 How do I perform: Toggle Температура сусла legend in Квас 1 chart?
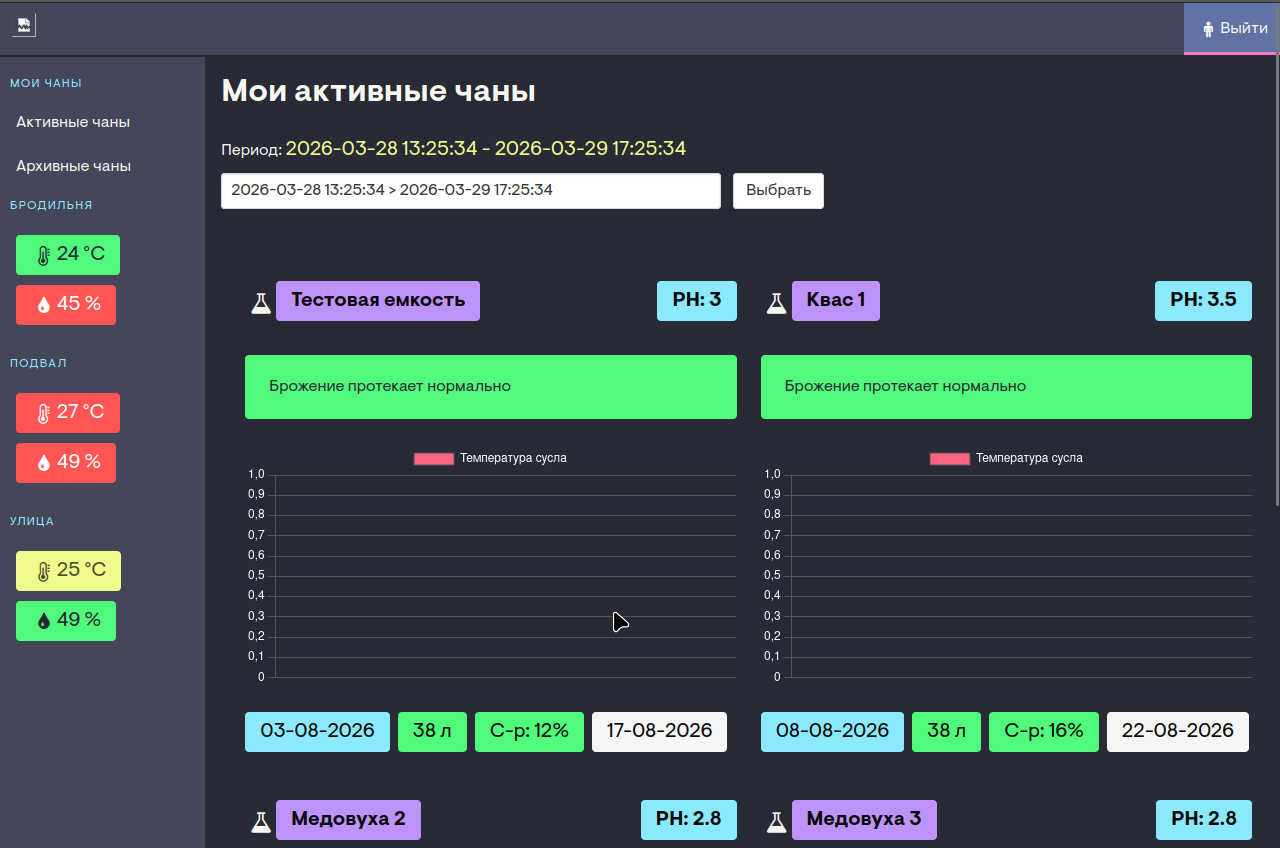coord(1006,458)
